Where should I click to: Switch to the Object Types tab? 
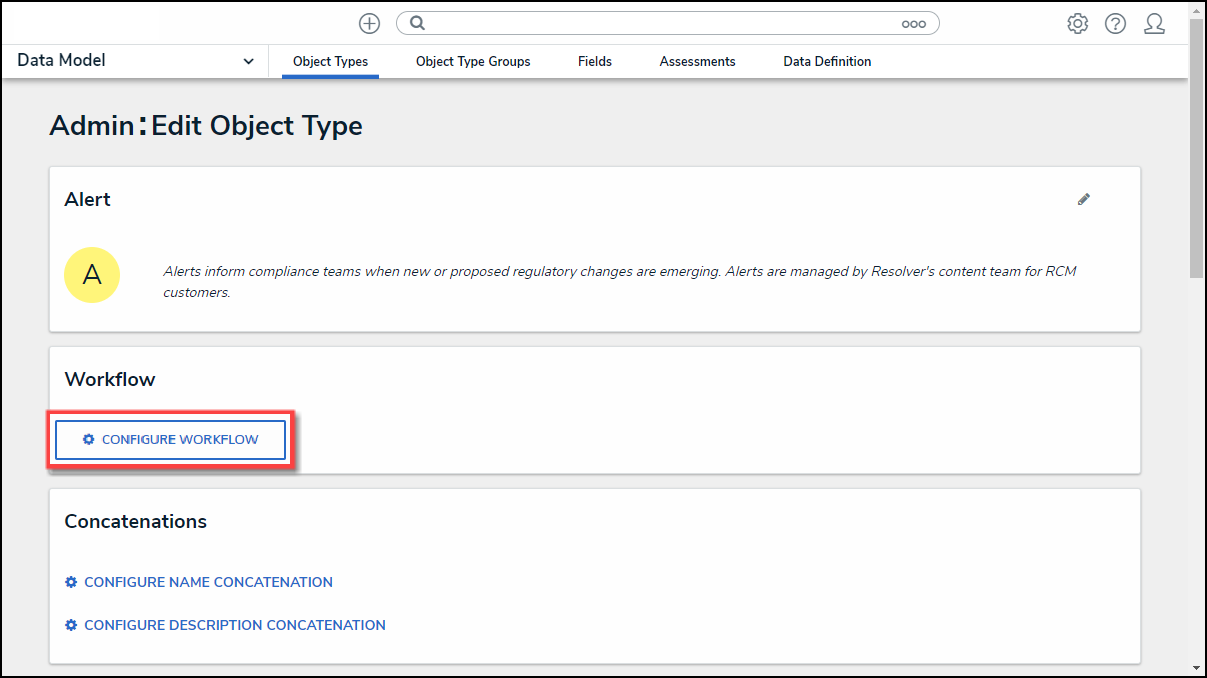tap(330, 61)
